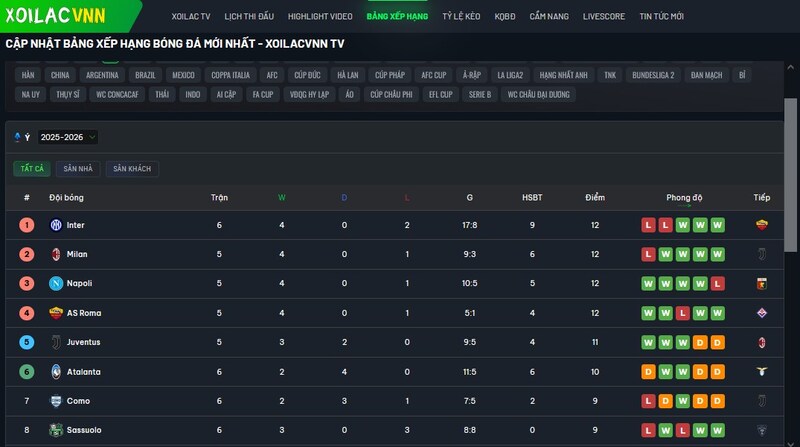Switch standings to Sân nhà
Screen dimensions: 800x447
click(77, 169)
